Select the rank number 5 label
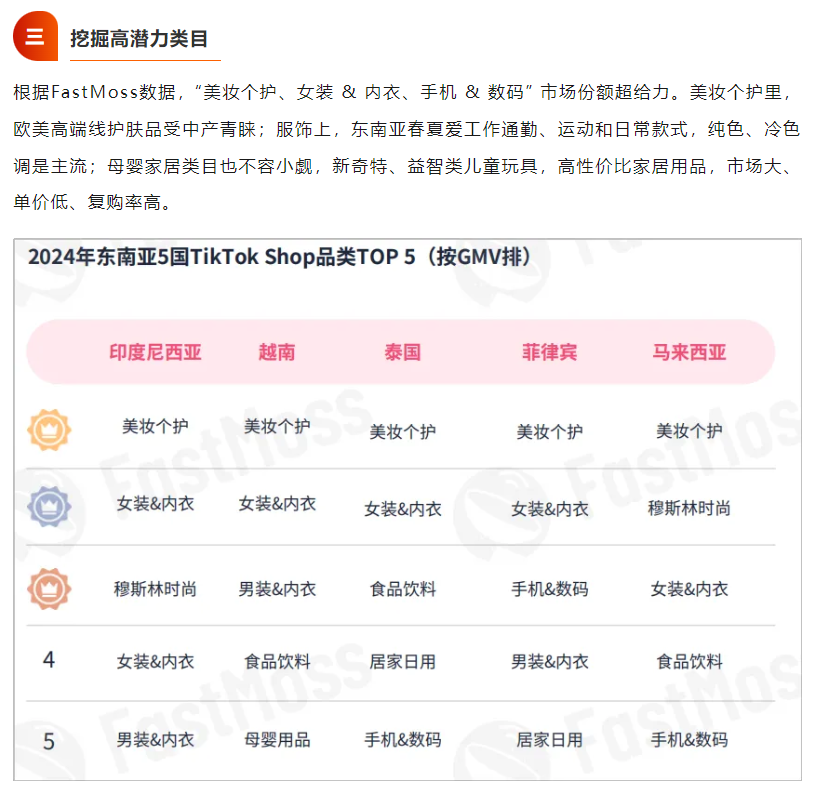The image size is (815, 796). click(x=49, y=741)
